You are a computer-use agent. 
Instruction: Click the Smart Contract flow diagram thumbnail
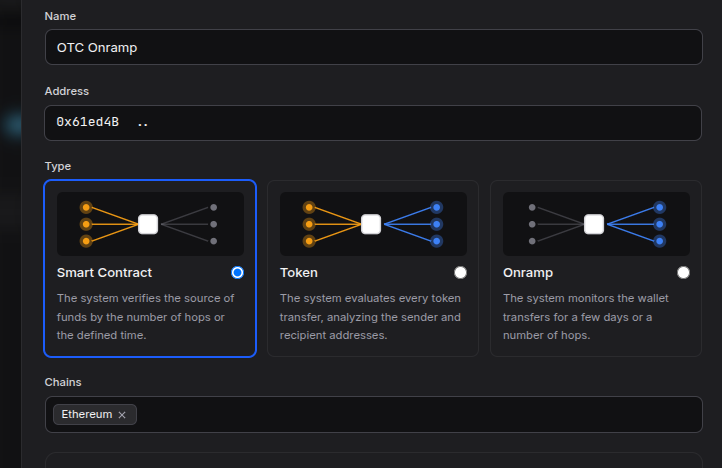[150, 224]
